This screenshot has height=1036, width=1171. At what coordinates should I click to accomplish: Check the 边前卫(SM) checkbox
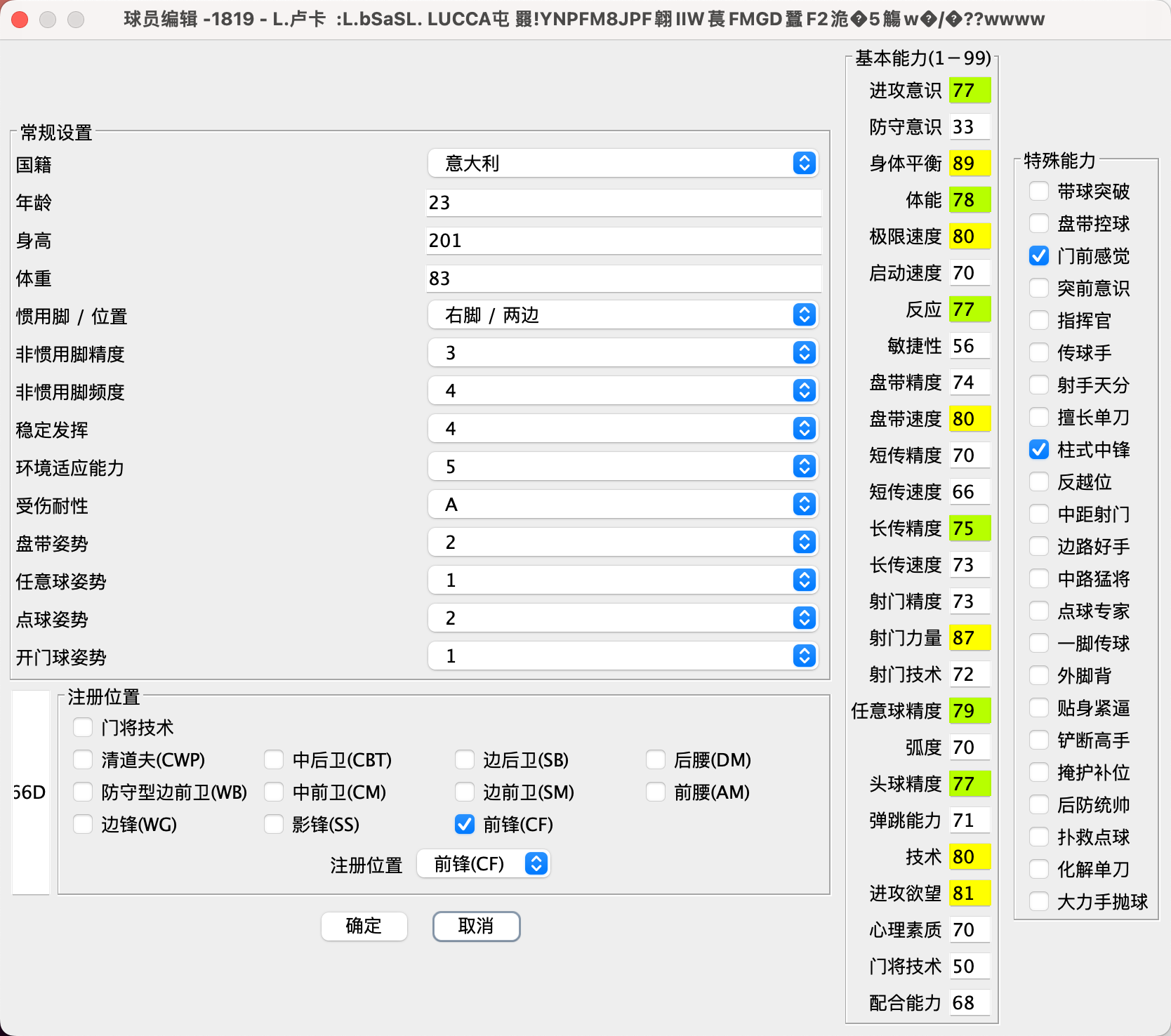465,792
